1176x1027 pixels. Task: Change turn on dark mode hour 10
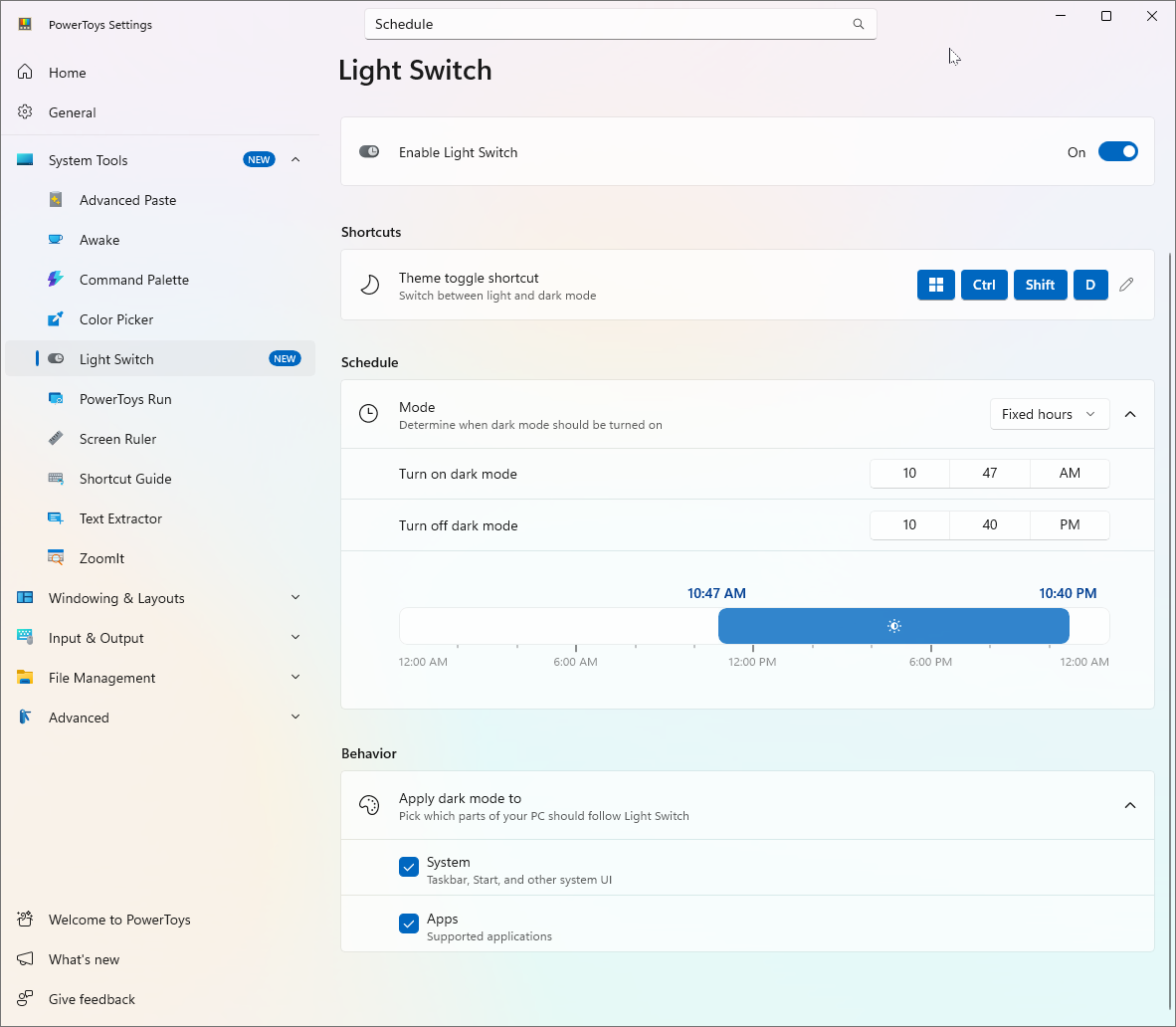pyautogui.click(x=909, y=474)
